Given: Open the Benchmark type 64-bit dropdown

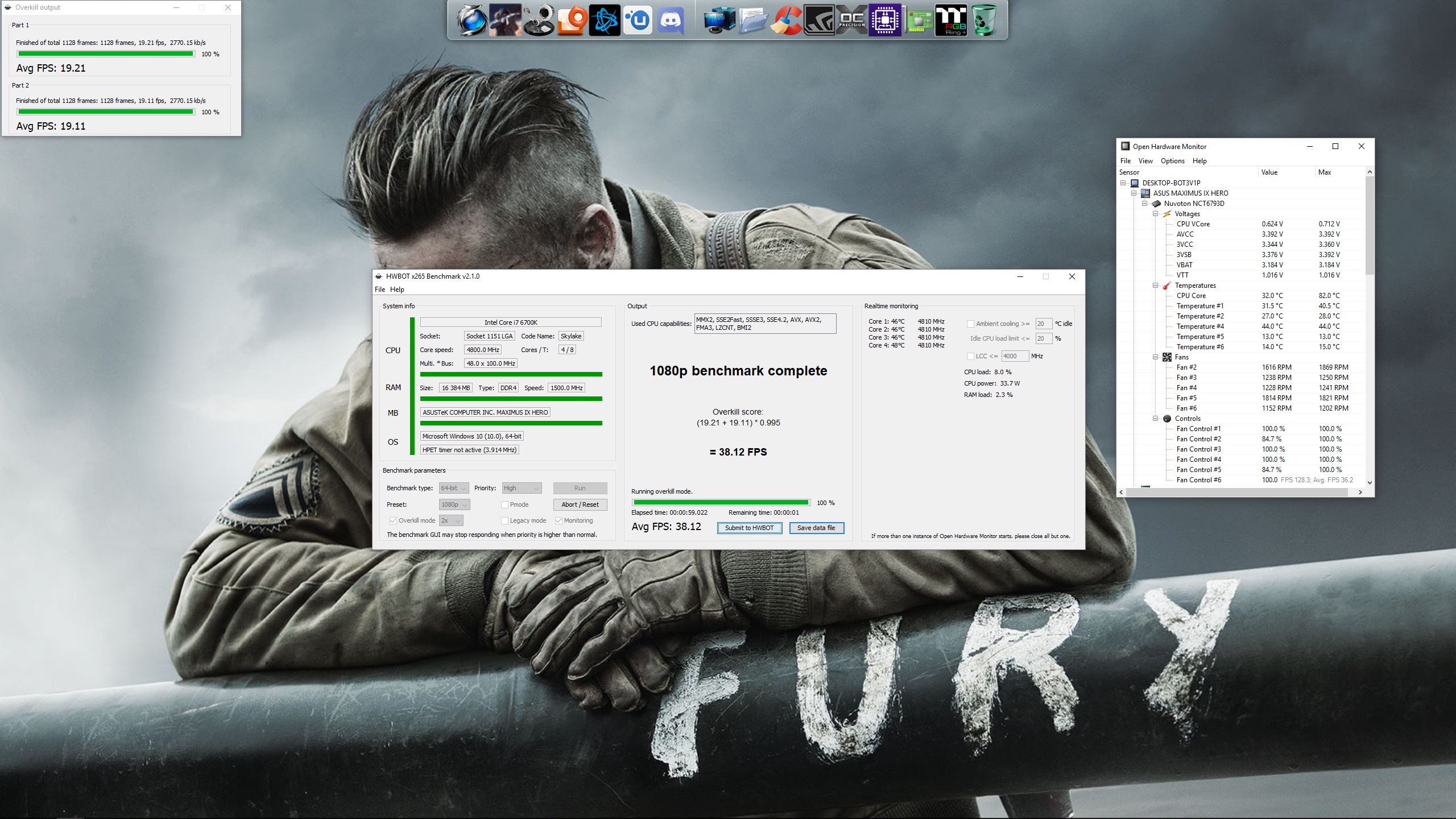Looking at the screenshot, I should coord(454,488).
